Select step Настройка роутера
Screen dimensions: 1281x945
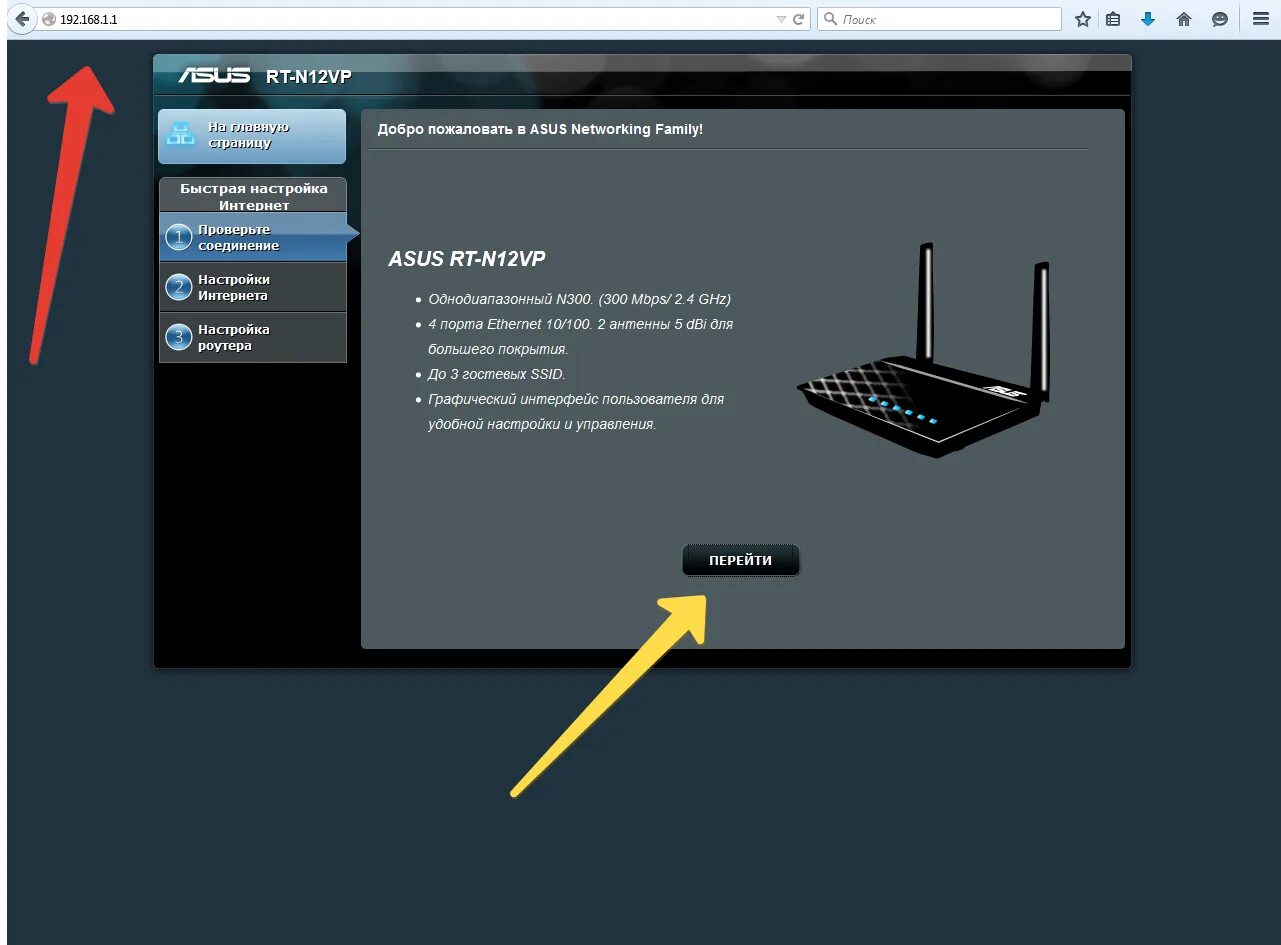253,337
